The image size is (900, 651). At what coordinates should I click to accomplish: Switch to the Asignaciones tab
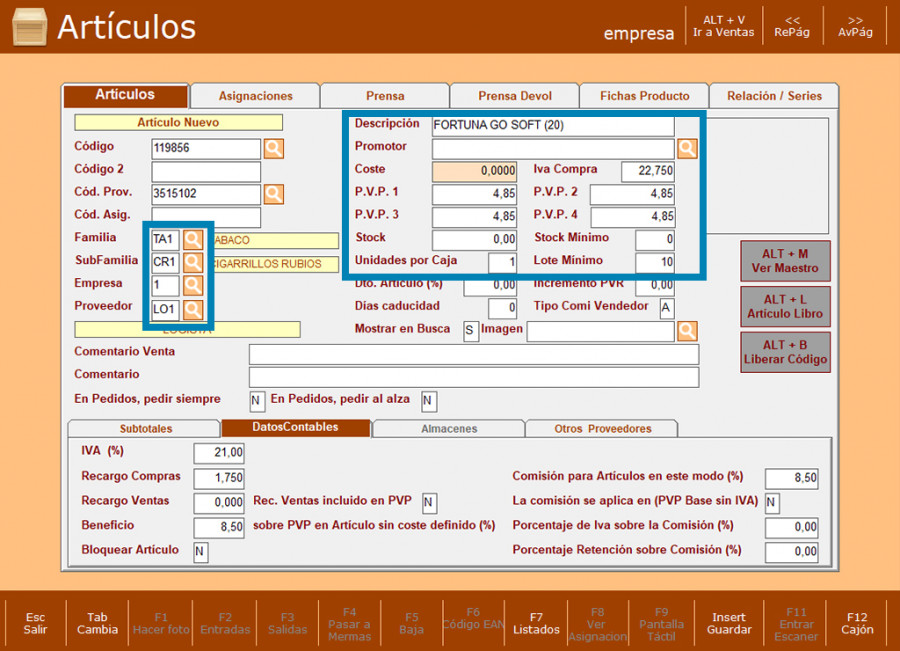255,96
